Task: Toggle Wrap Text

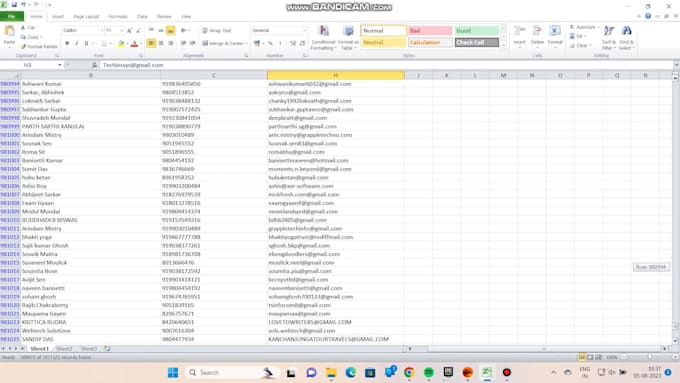Action: pos(216,30)
